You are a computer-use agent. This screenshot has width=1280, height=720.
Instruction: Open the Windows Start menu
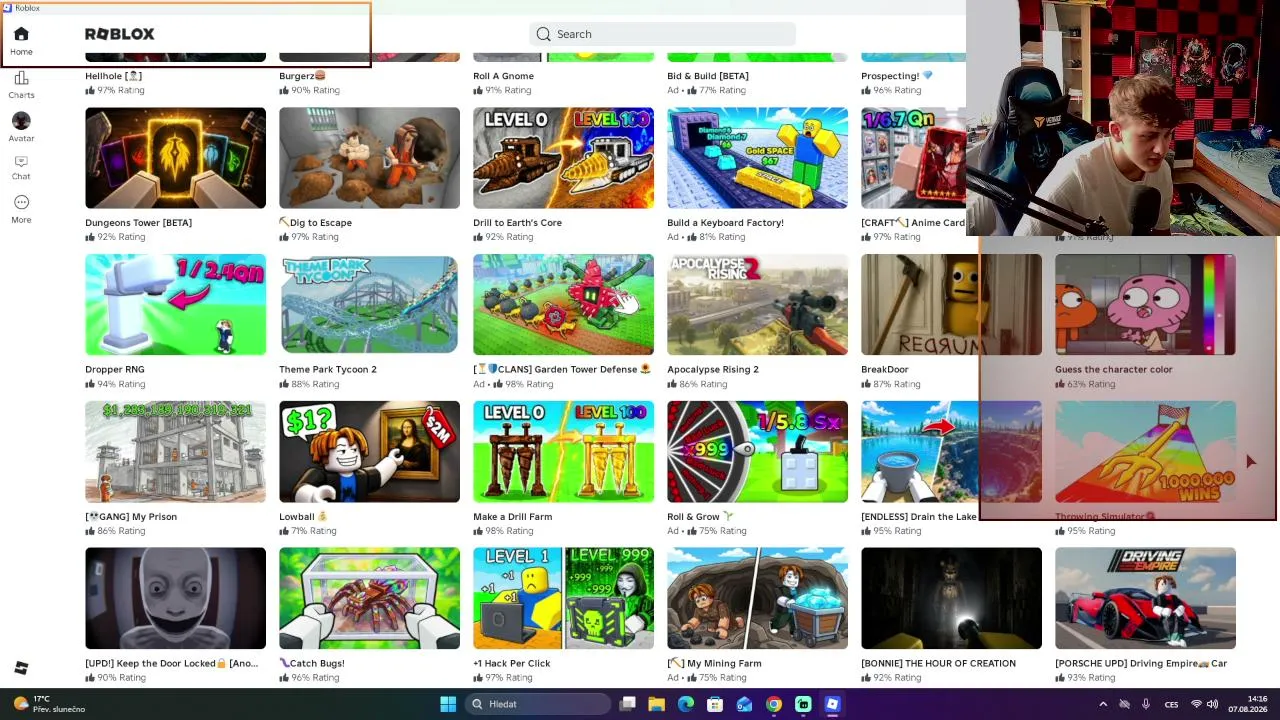coord(448,704)
